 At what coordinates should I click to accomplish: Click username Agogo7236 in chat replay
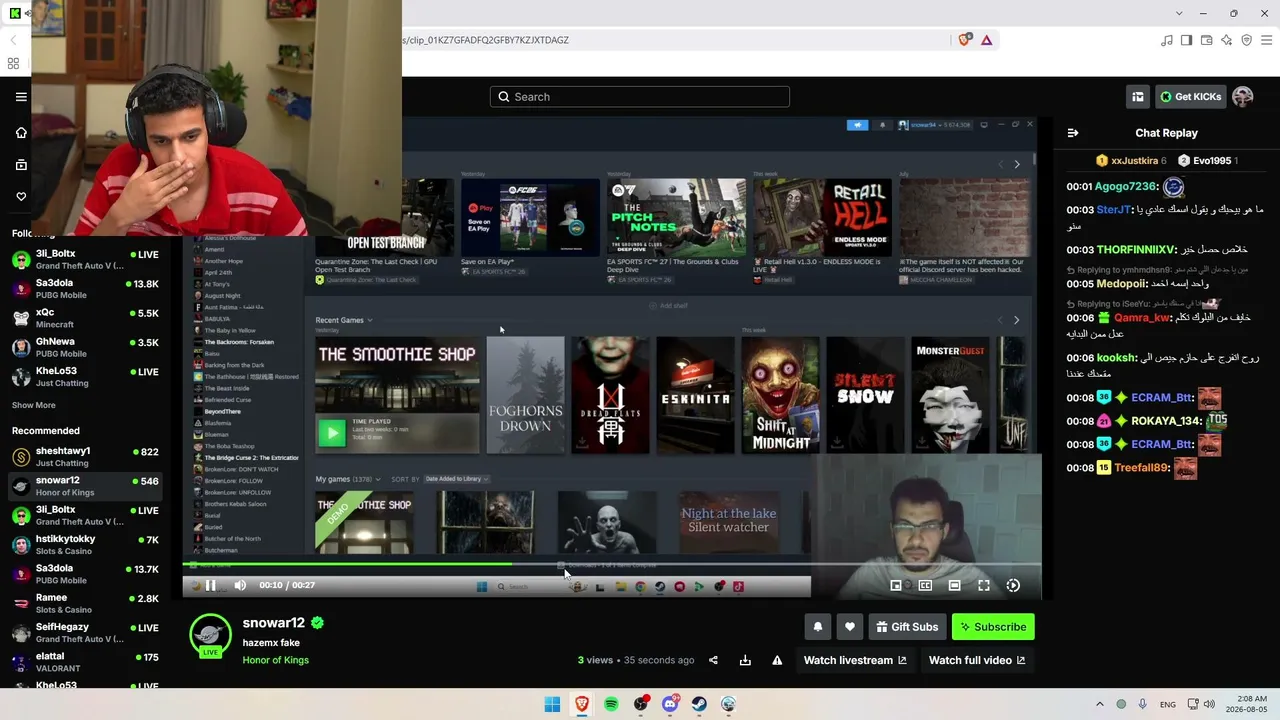click(1125, 186)
